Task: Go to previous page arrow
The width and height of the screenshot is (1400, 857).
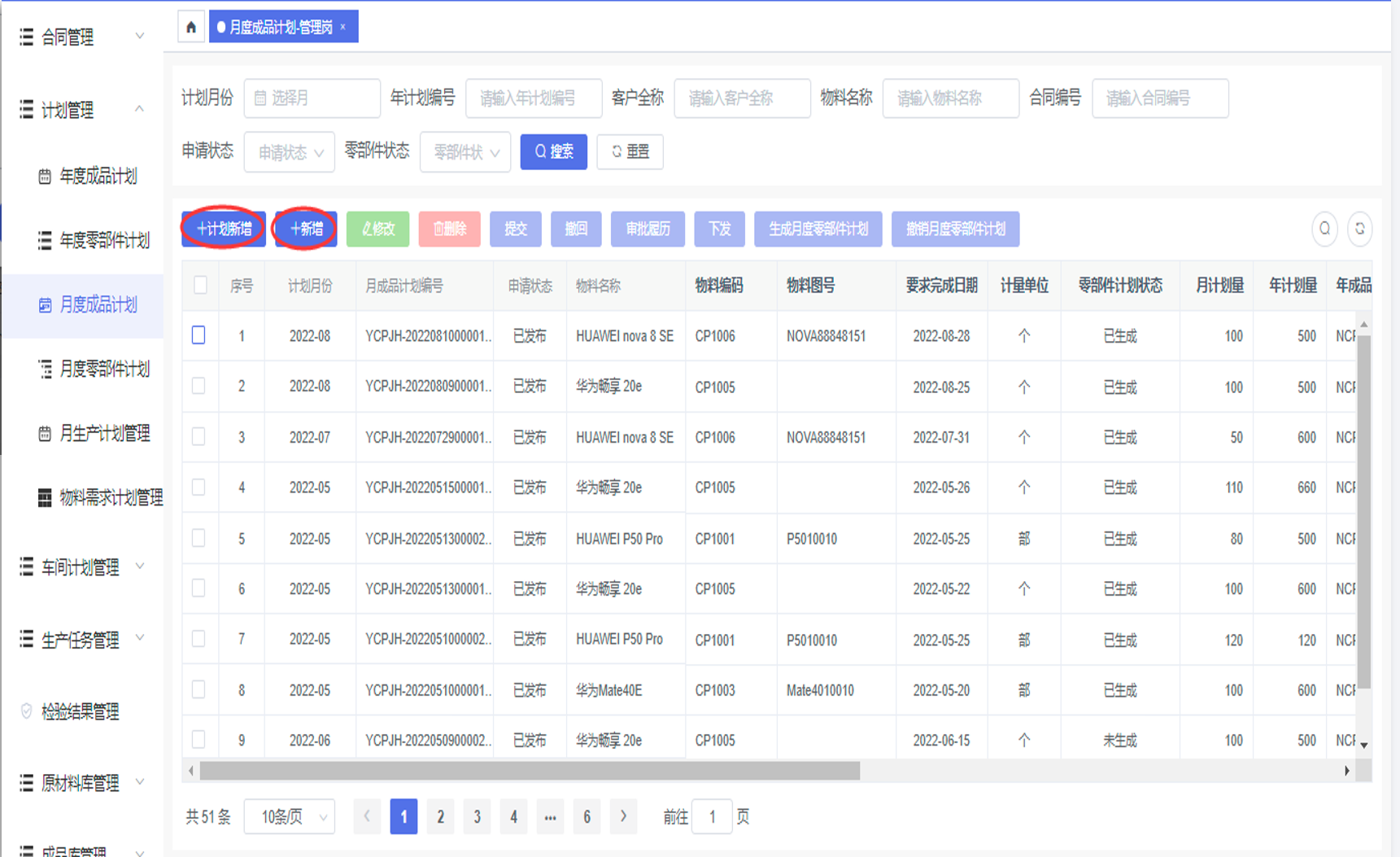Action: pos(367,816)
